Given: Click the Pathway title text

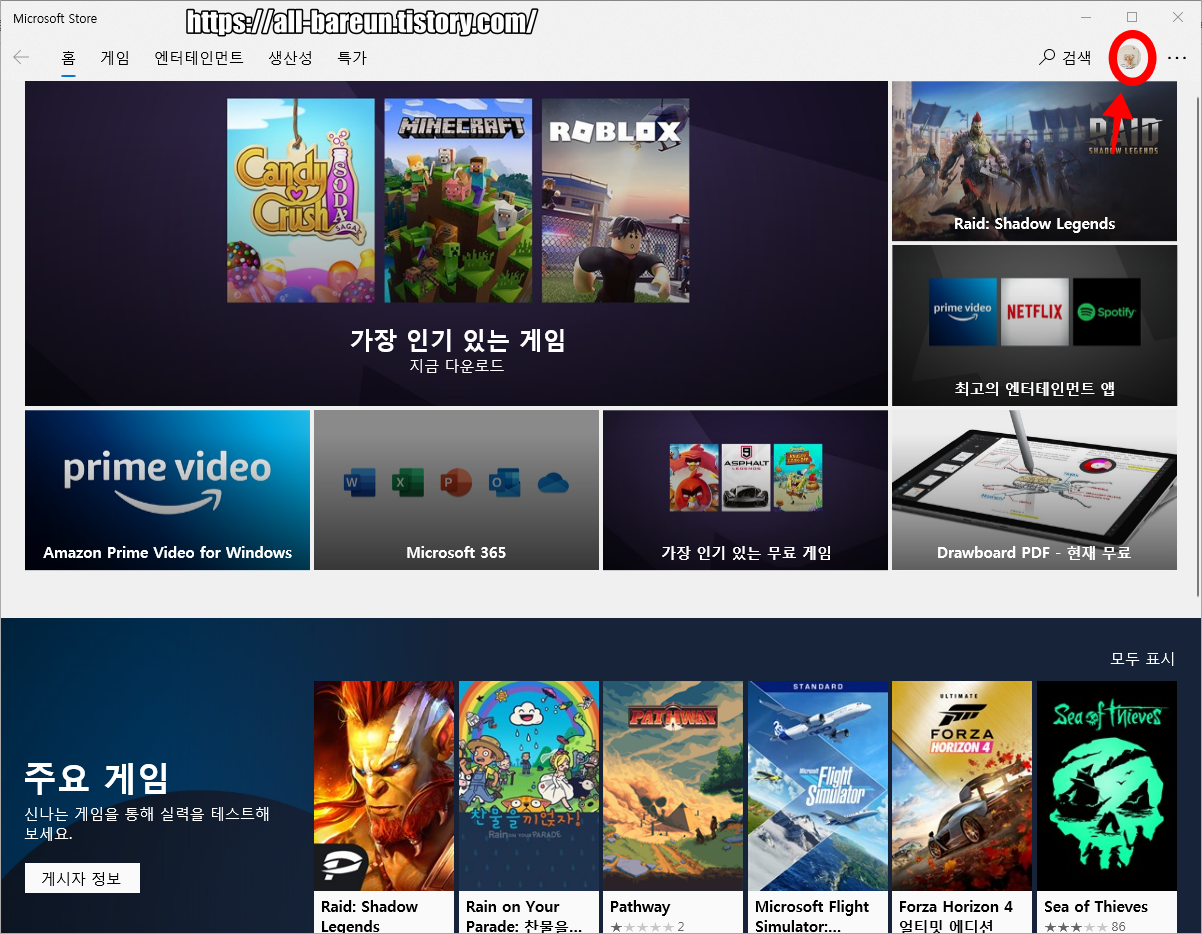Looking at the screenshot, I should coord(640,907).
